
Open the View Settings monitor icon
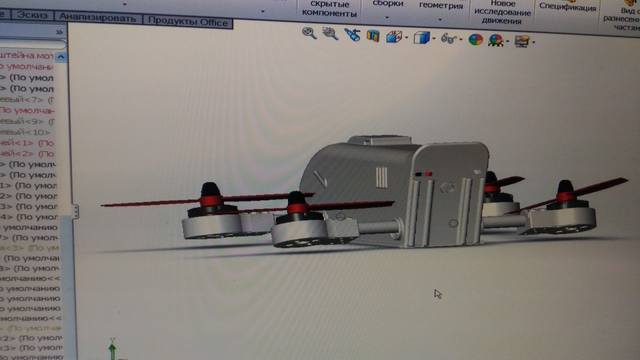522,41
